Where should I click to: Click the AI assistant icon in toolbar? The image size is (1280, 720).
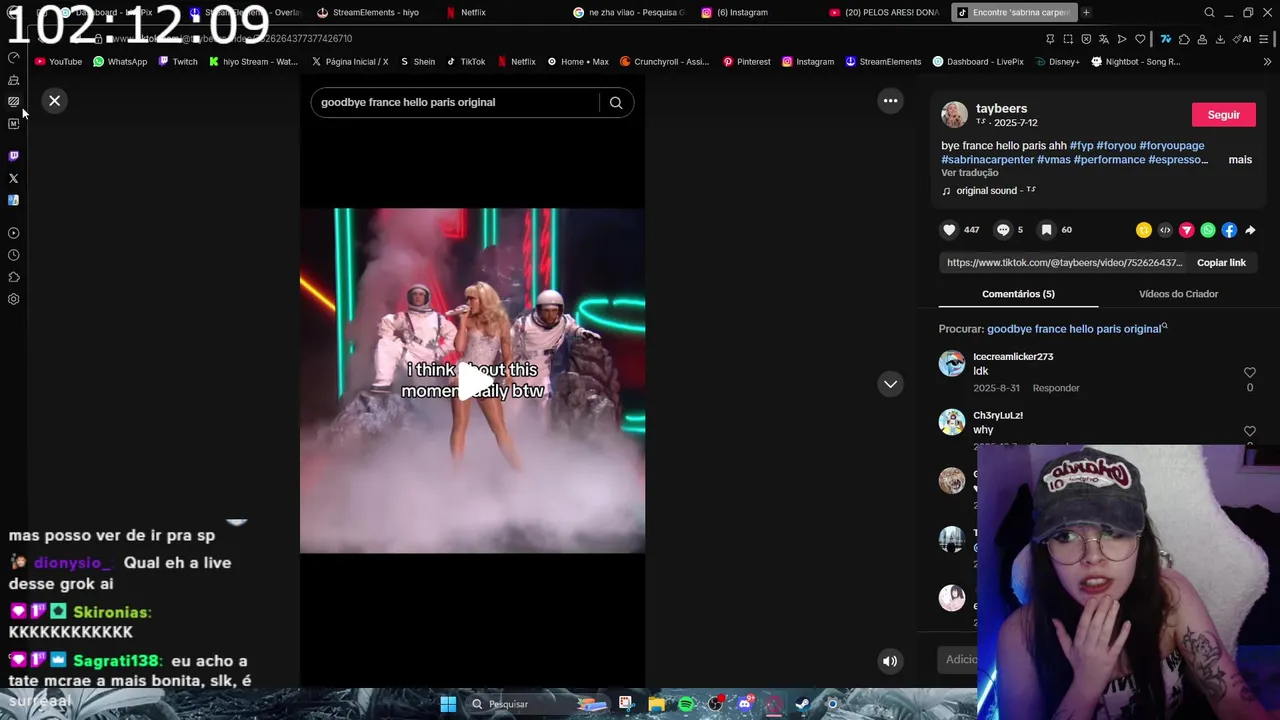pos(1243,39)
